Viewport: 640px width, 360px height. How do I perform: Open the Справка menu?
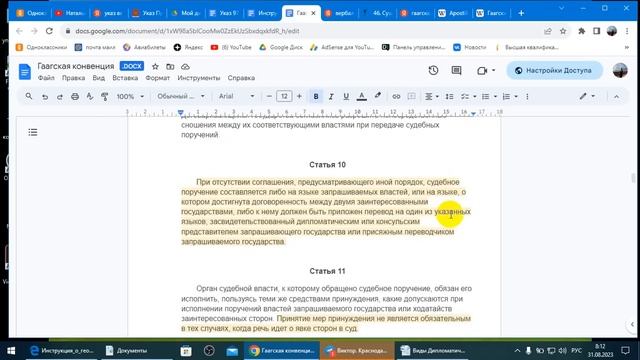pyautogui.click(x=241, y=78)
